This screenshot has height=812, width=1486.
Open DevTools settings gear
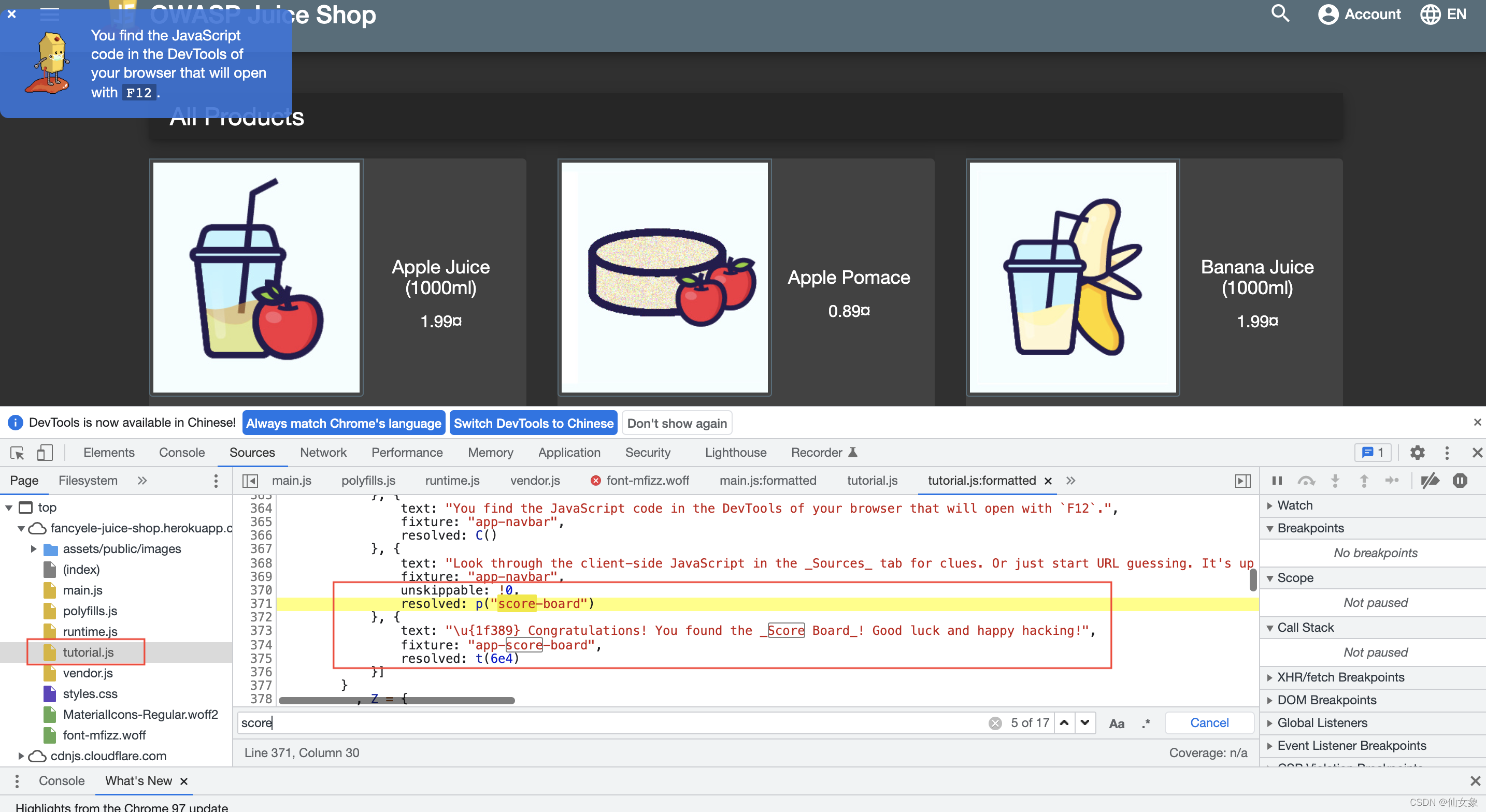pos(1417,453)
